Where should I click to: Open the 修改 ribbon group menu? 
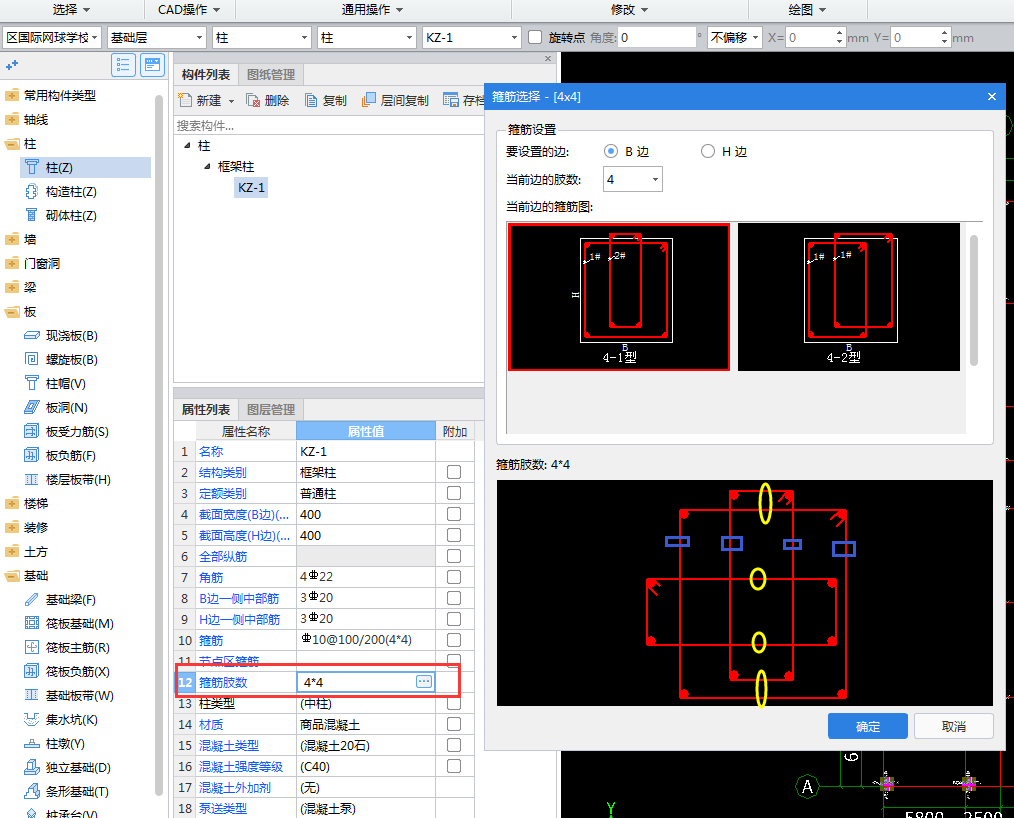[629, 10]
